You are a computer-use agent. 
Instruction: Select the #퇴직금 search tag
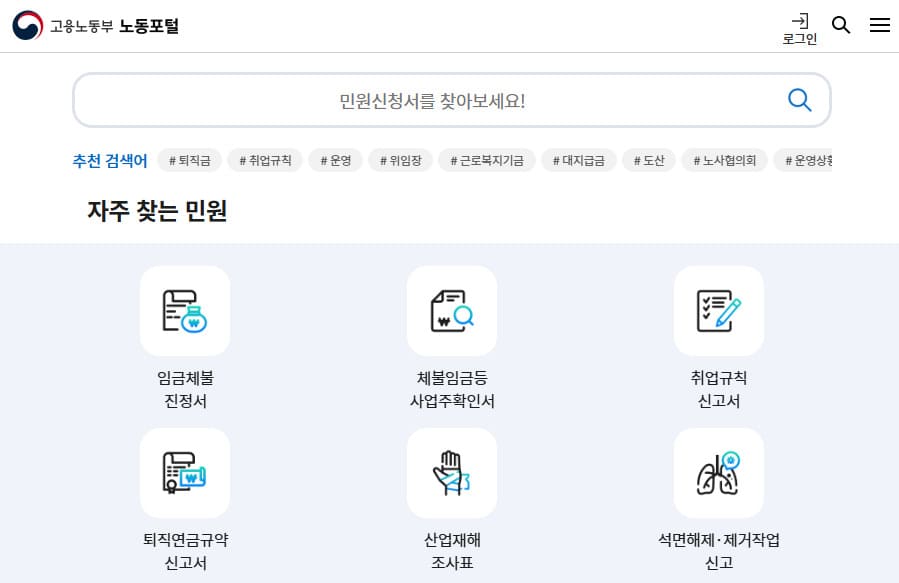(x=189, y=160)
